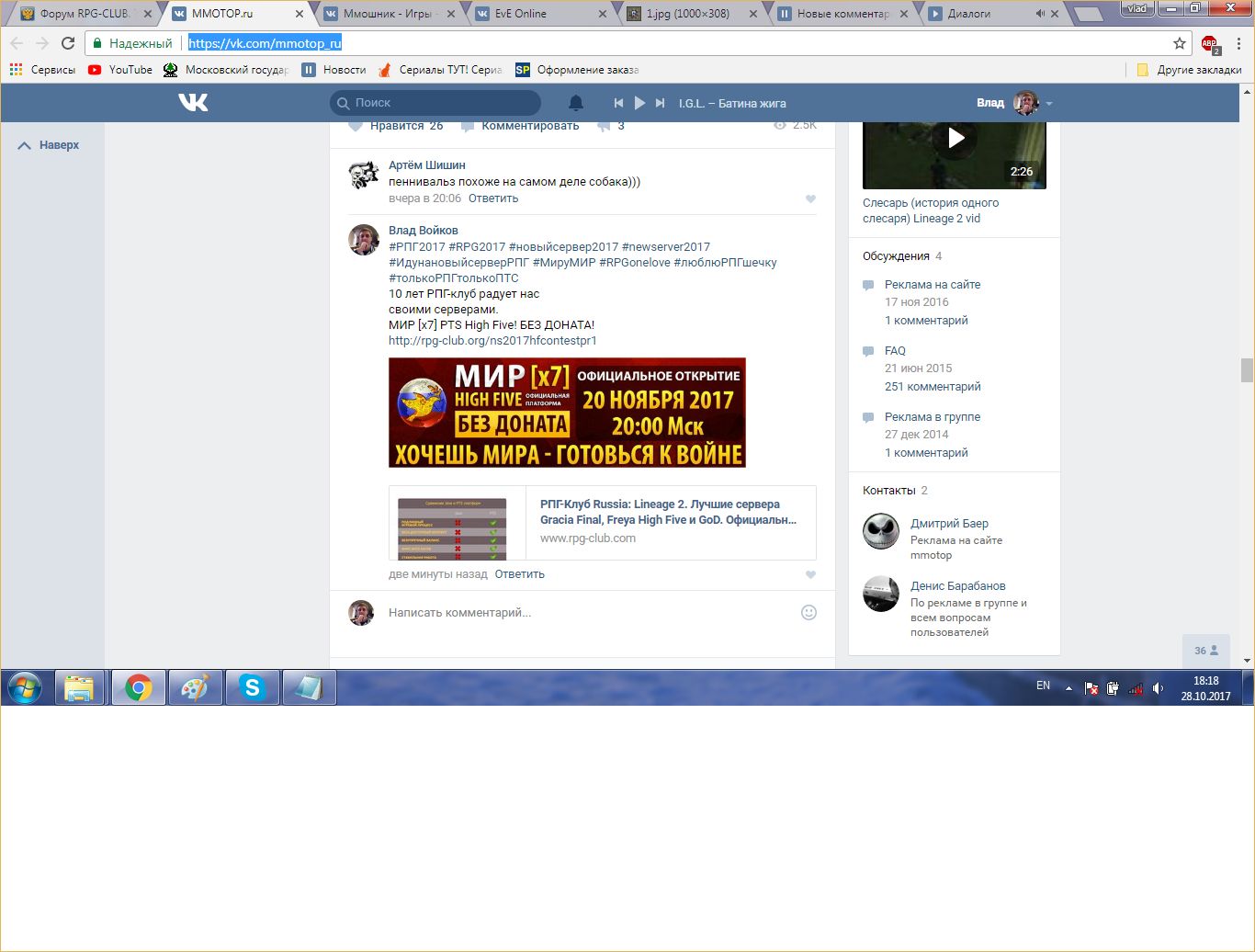
Task: Go to the VK home logo
Action: [193, 103]
